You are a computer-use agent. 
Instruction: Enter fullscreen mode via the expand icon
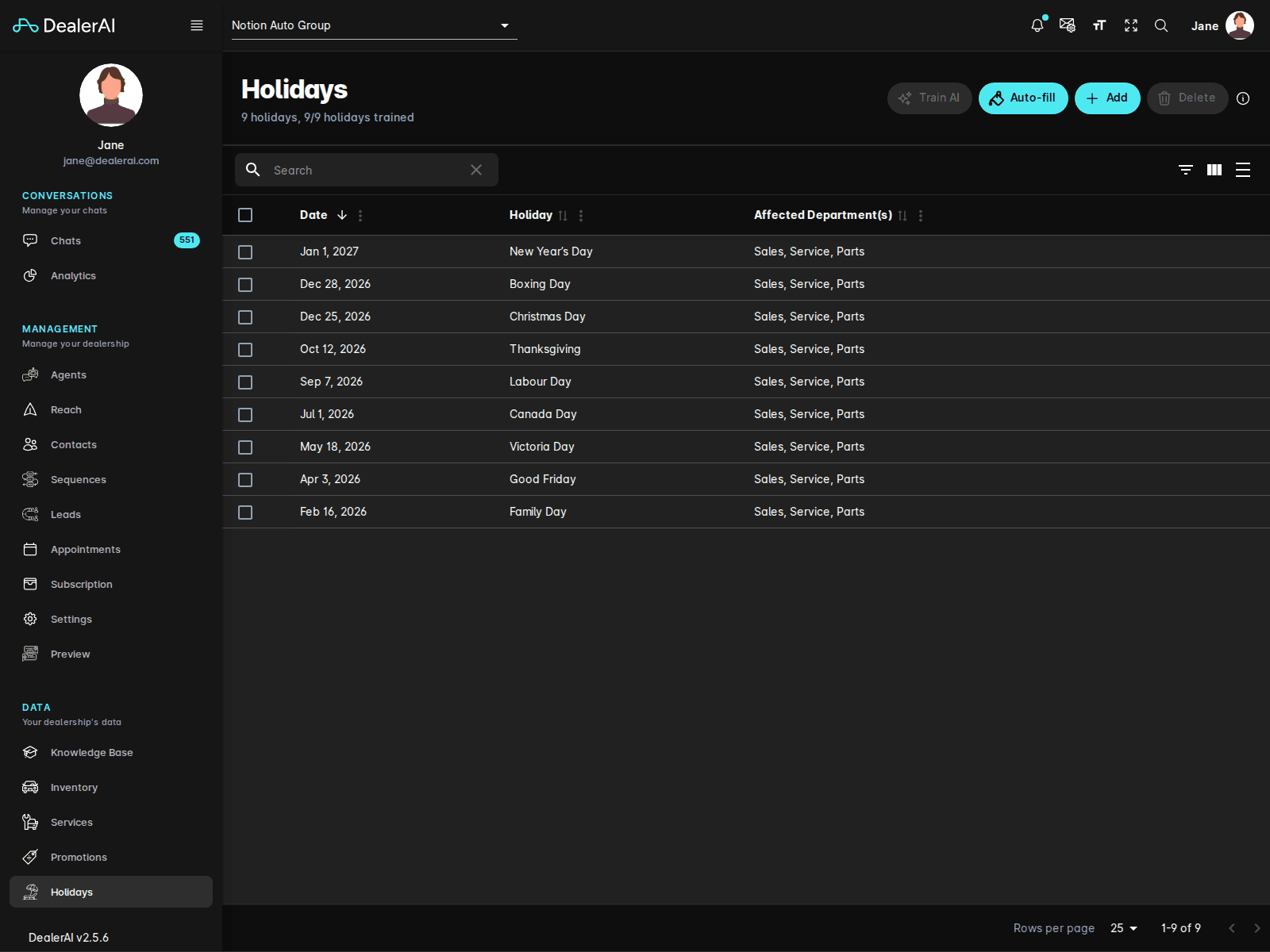tap(1130, 25)
